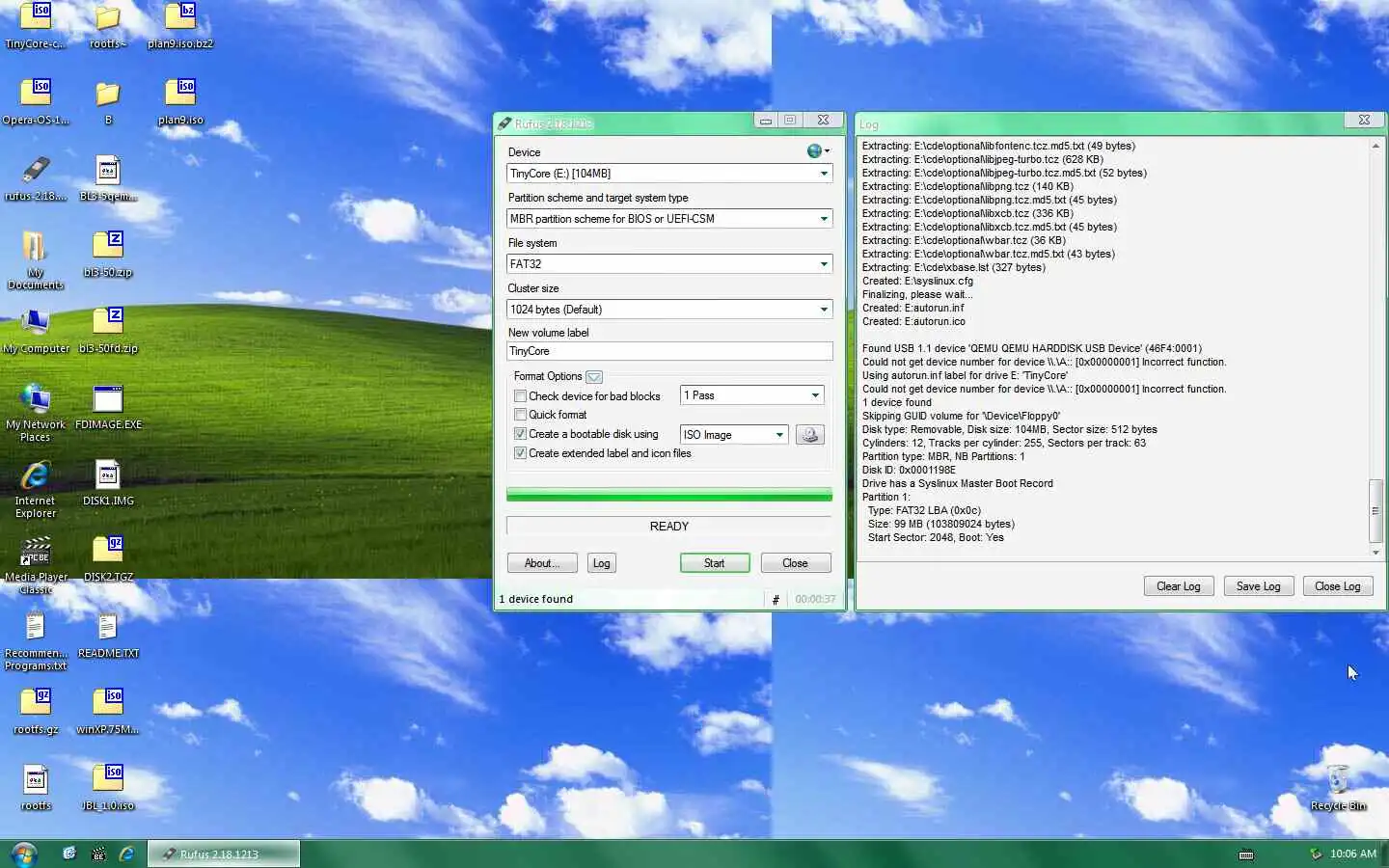The height and width of the screenshot is (868, 1389).
Task: Select FDIMAGE.EXE desktop icon
Action: click(108, 407)
